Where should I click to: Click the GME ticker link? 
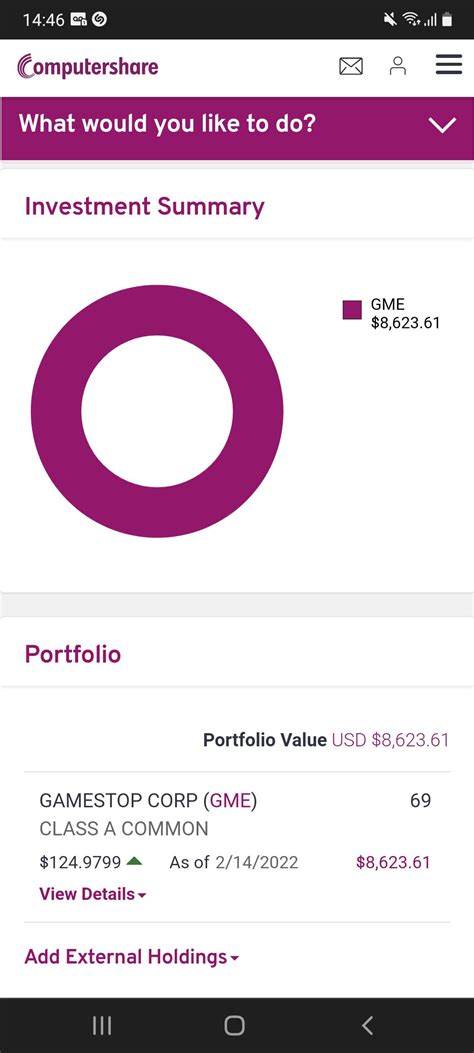coord(231,800)
